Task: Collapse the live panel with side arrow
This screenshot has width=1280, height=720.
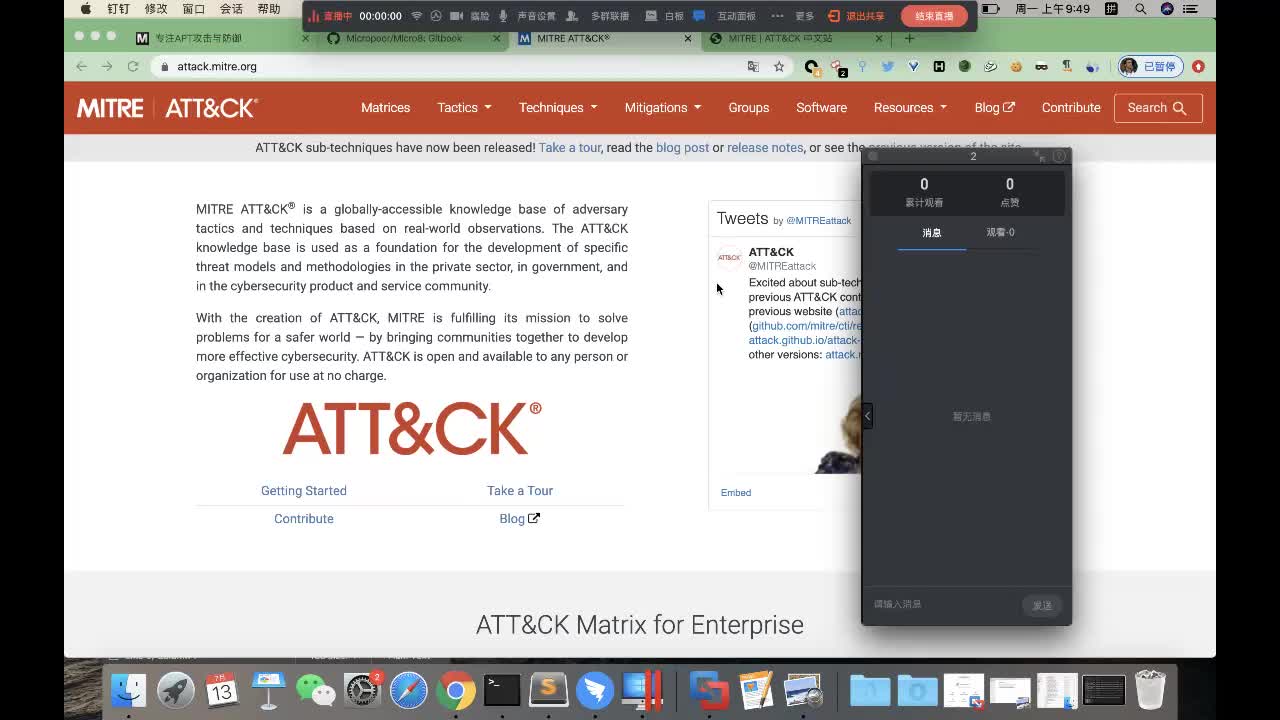Action: pyautogui.click(x=868, y=416)
